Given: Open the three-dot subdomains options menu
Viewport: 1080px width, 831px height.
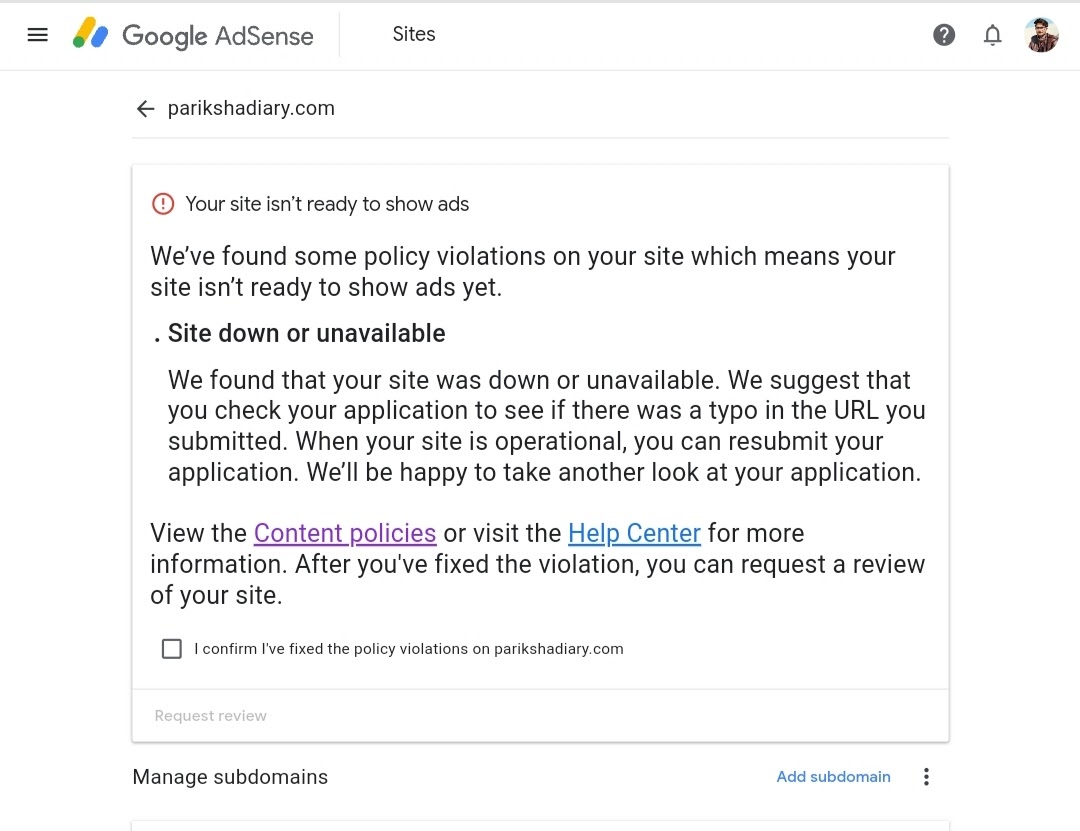Looking at the screenshot, I should point(926,777).
